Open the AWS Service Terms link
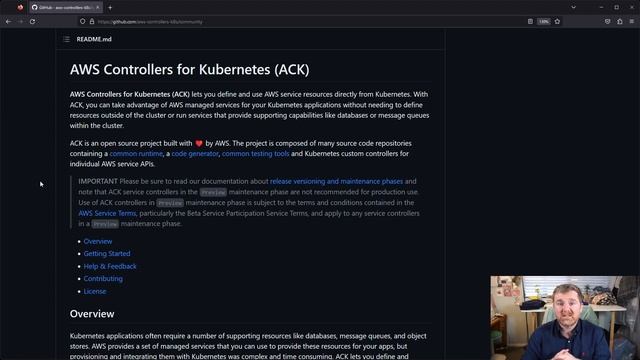The width and height of the screenshot is (640, 360). [x=107, y=213]
